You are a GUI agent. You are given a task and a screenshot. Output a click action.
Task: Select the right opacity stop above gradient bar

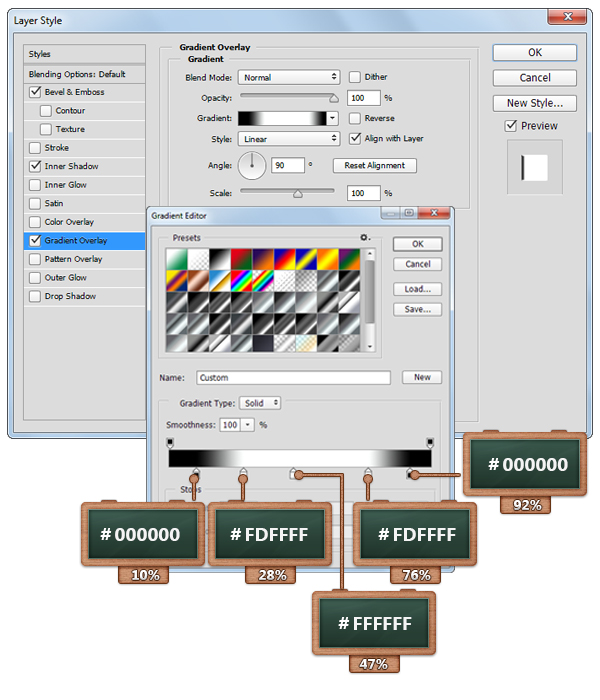click(x=430, y=441)
